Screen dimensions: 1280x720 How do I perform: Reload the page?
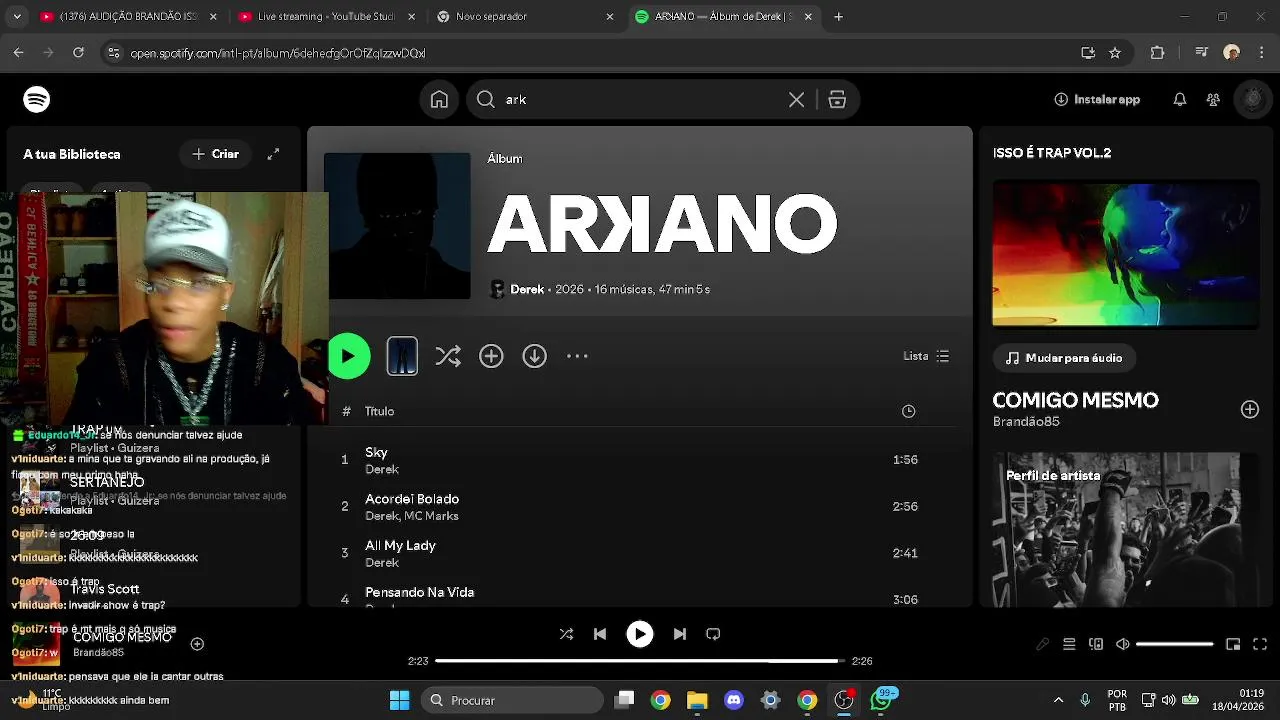coord(78,53)
